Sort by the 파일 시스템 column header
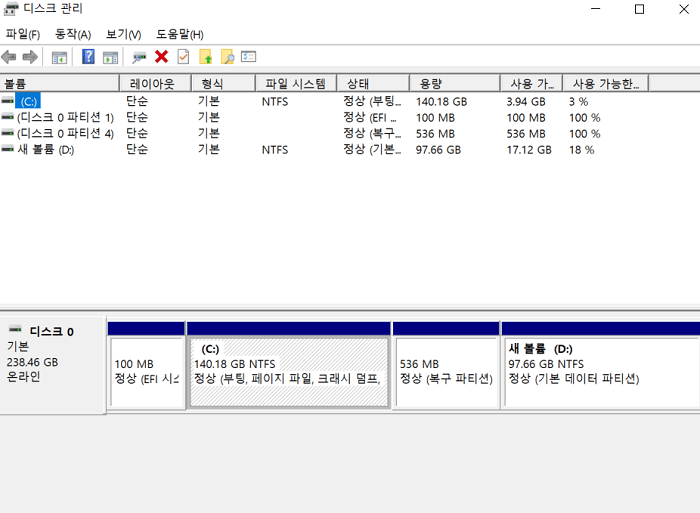Screen dimensions: 700x513 point(296,83)
